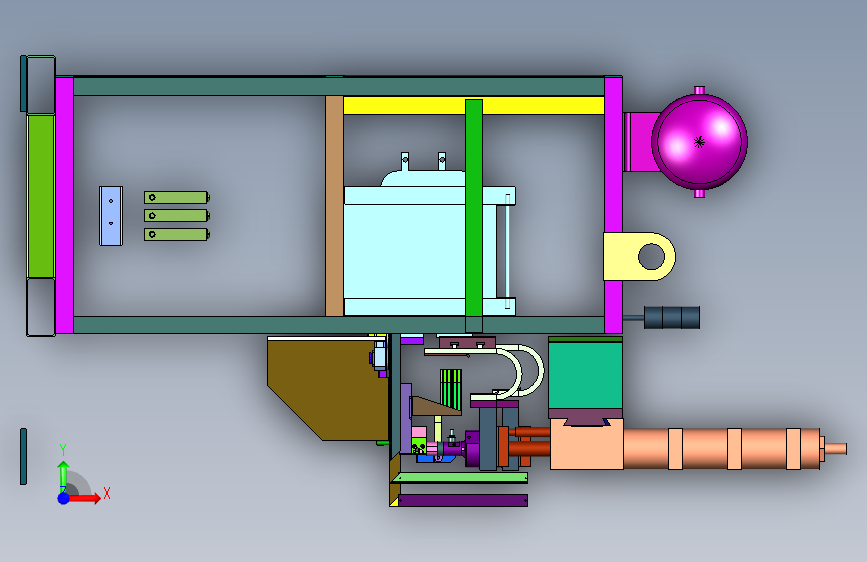Click the blue Z axis ball of triad
Screen dimensions: 867x562
point(63,498)
